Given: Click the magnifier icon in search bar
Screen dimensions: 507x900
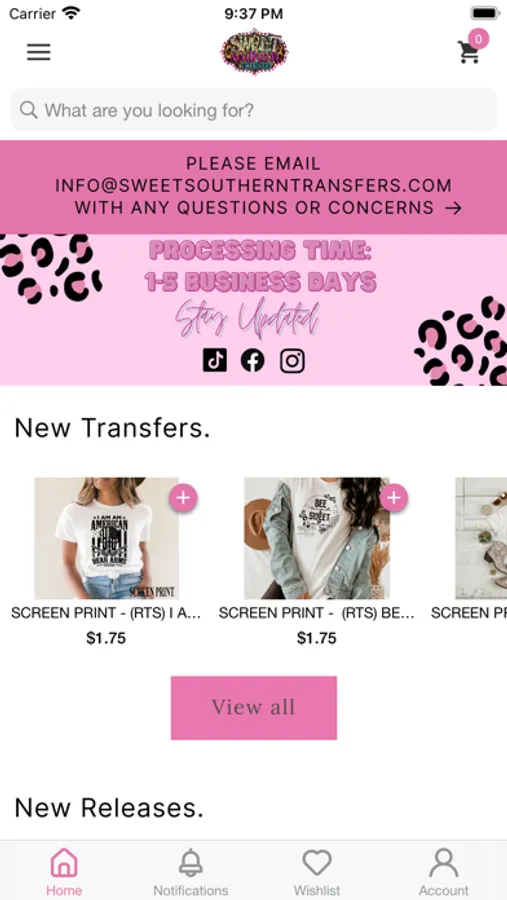Looking at the screenshot, I should [x=29, y=110].
